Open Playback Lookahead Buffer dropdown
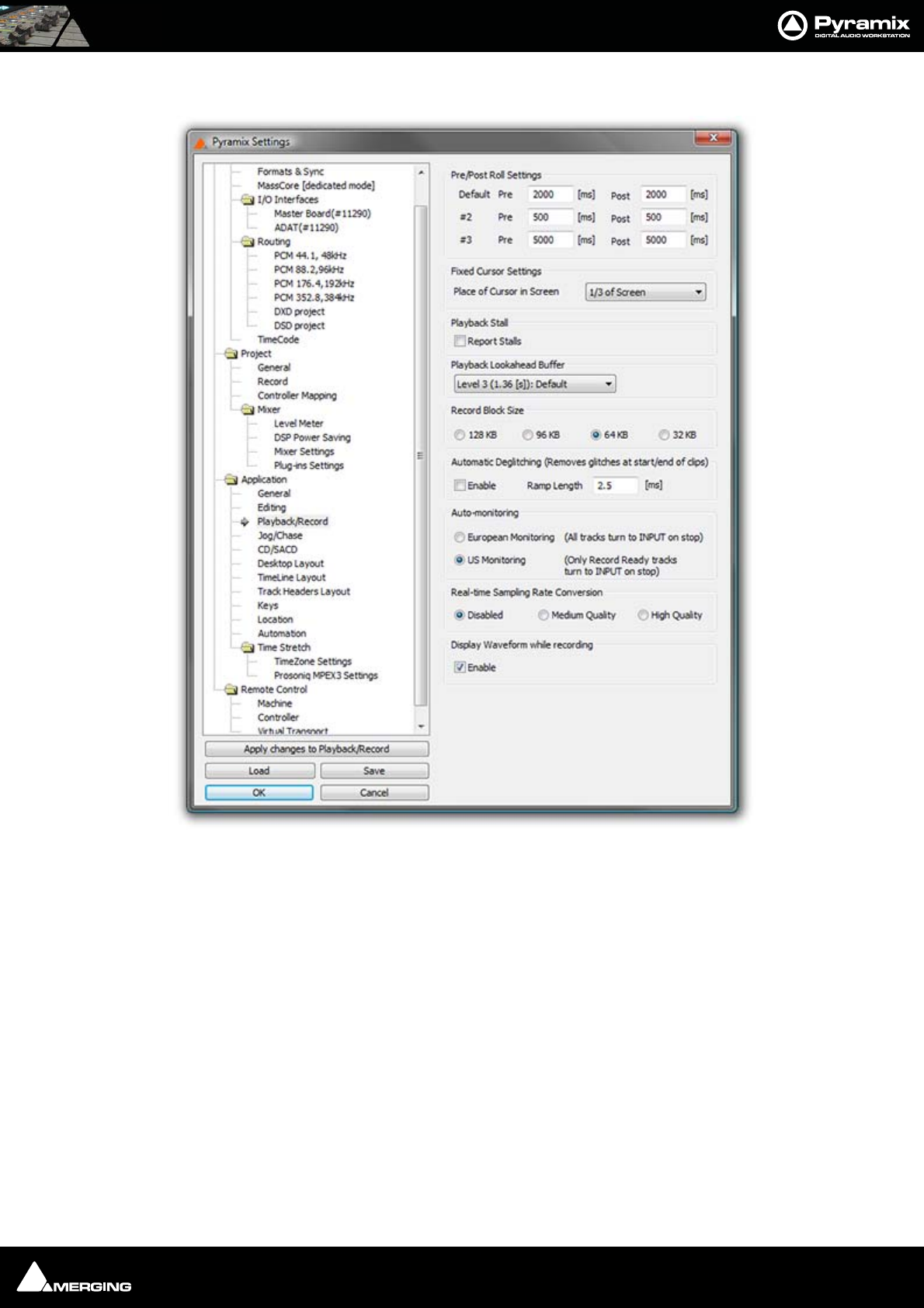The image size is (924, 1308). tap(535, 384)
